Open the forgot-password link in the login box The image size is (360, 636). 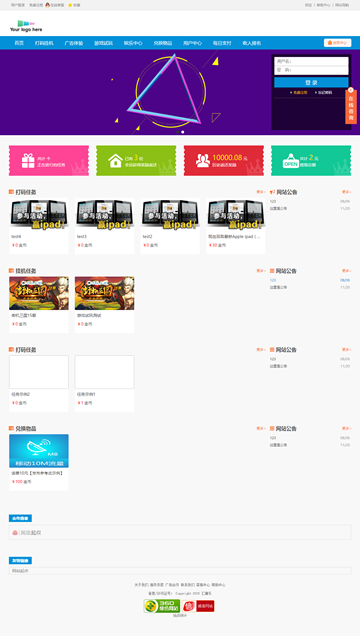[324, 92]
